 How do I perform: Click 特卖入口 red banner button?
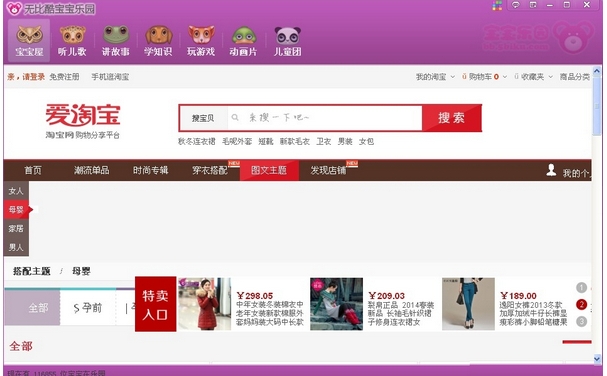click(x=155, y=304)
